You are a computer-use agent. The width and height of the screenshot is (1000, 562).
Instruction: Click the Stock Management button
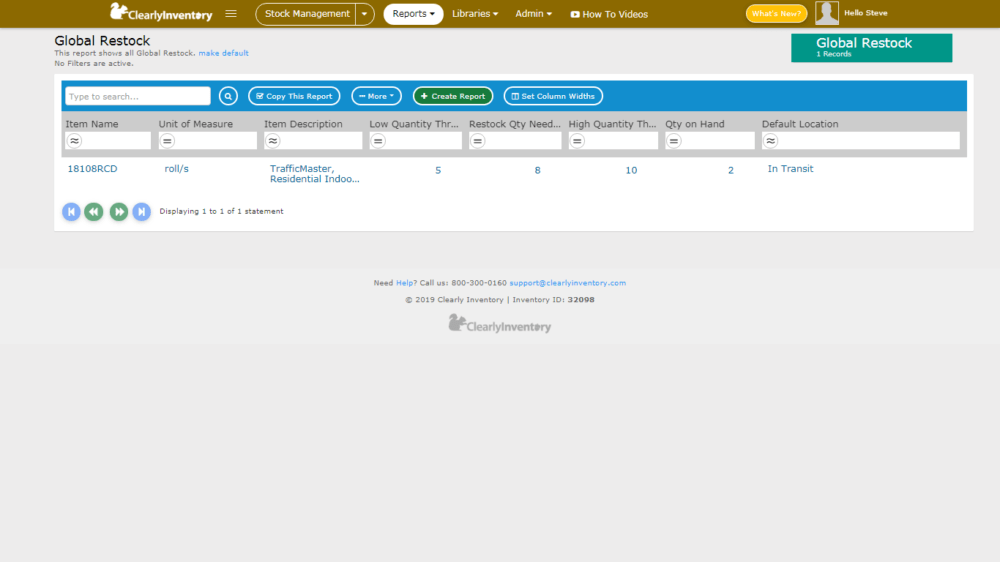coord(307,14)
